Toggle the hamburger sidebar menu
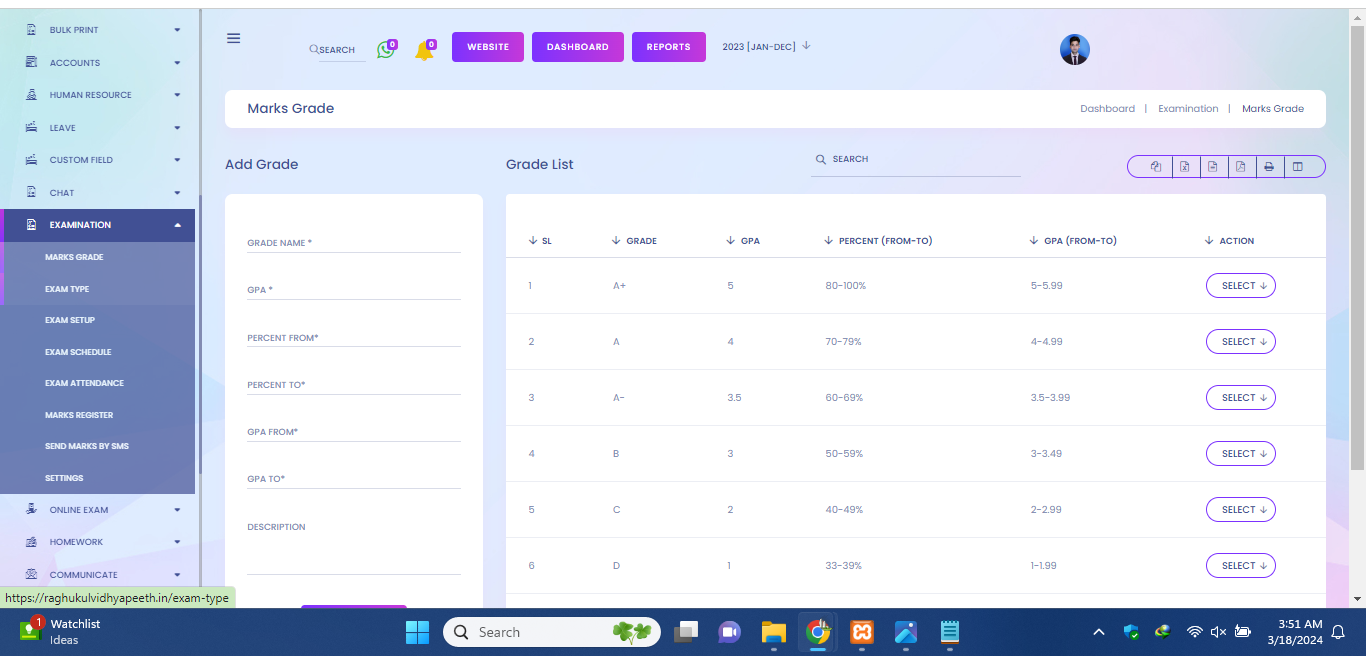 (233, 38)
